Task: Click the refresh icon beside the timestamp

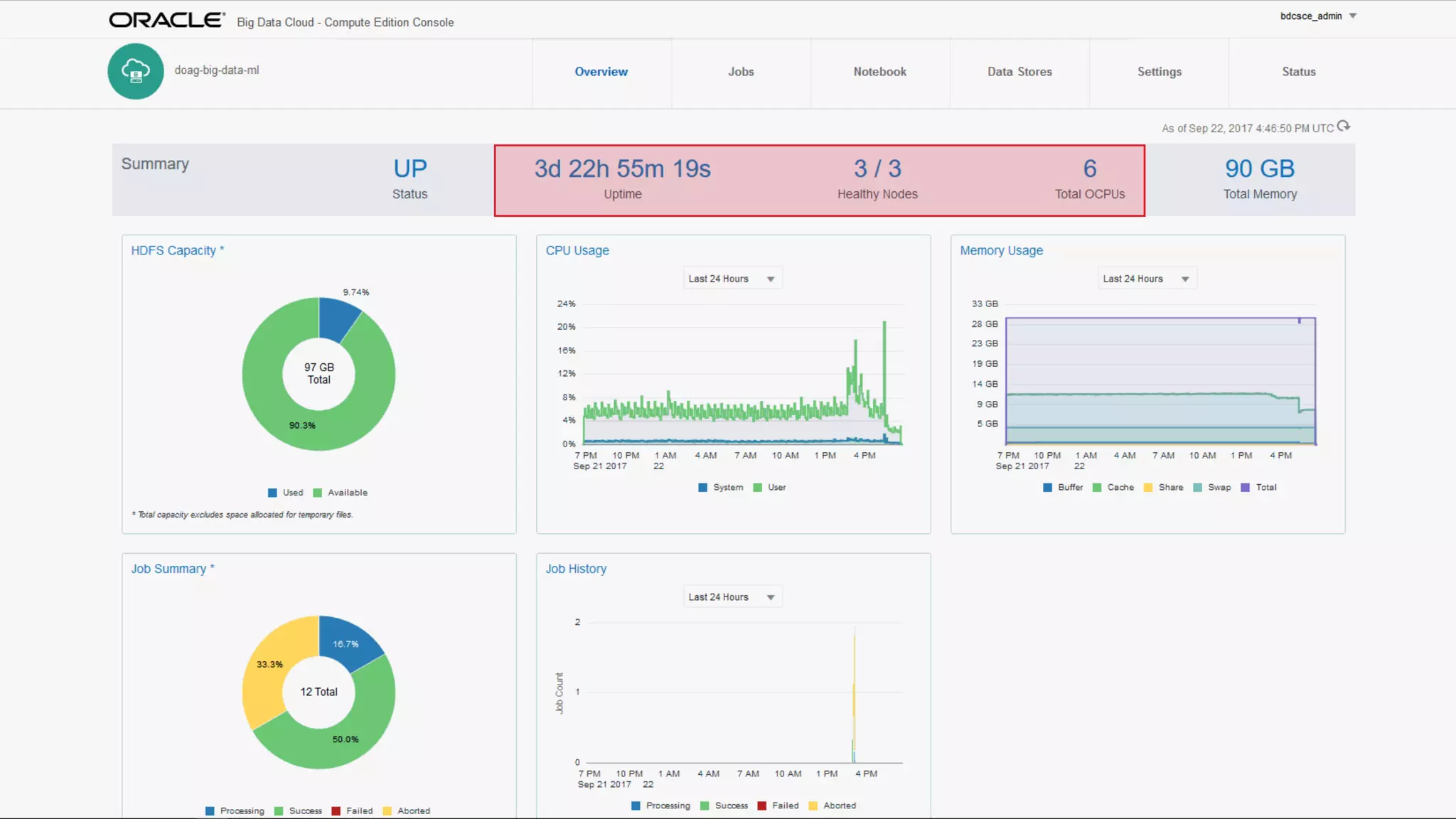Action: click(1343, 127)
